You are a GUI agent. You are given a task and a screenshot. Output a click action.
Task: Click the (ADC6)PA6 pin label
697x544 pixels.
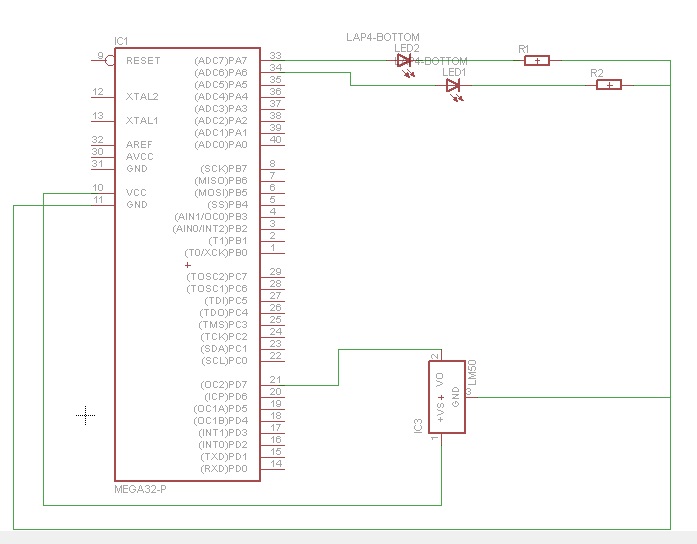tap(221, 72)
